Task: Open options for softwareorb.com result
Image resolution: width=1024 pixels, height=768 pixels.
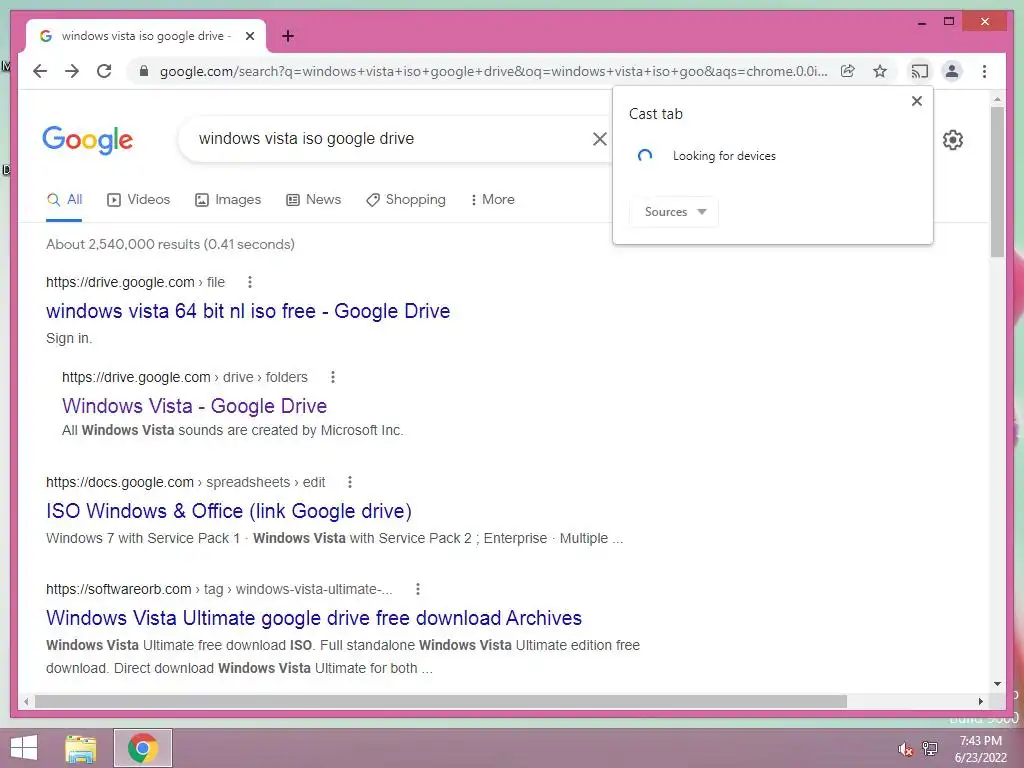Action: (x=417, y=589)
